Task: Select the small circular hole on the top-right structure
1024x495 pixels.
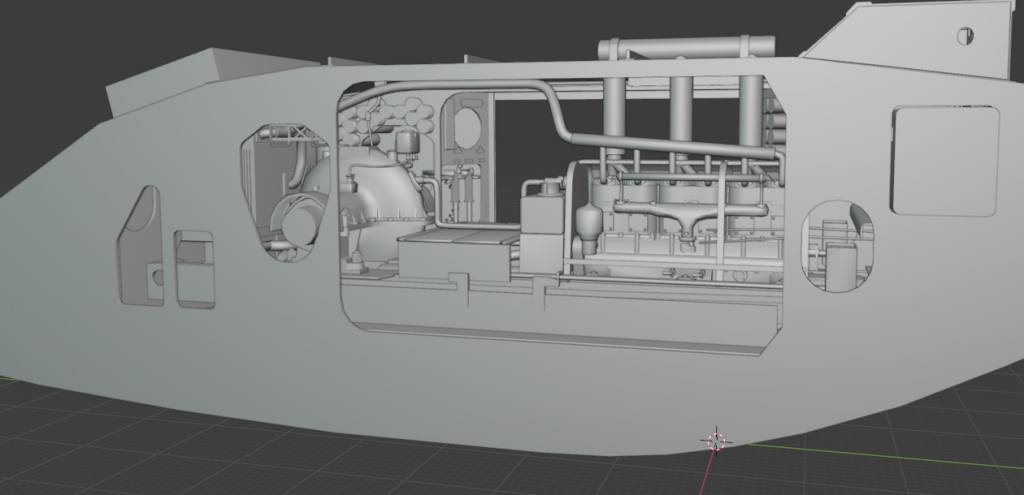Action: 965,36
